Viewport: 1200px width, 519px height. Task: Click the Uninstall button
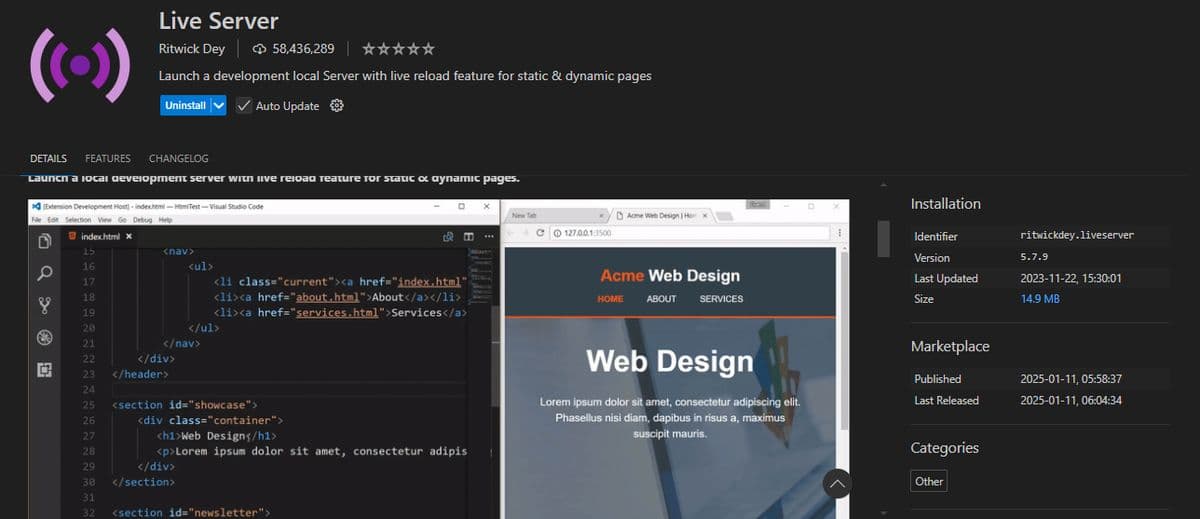[x=185, y=106]
